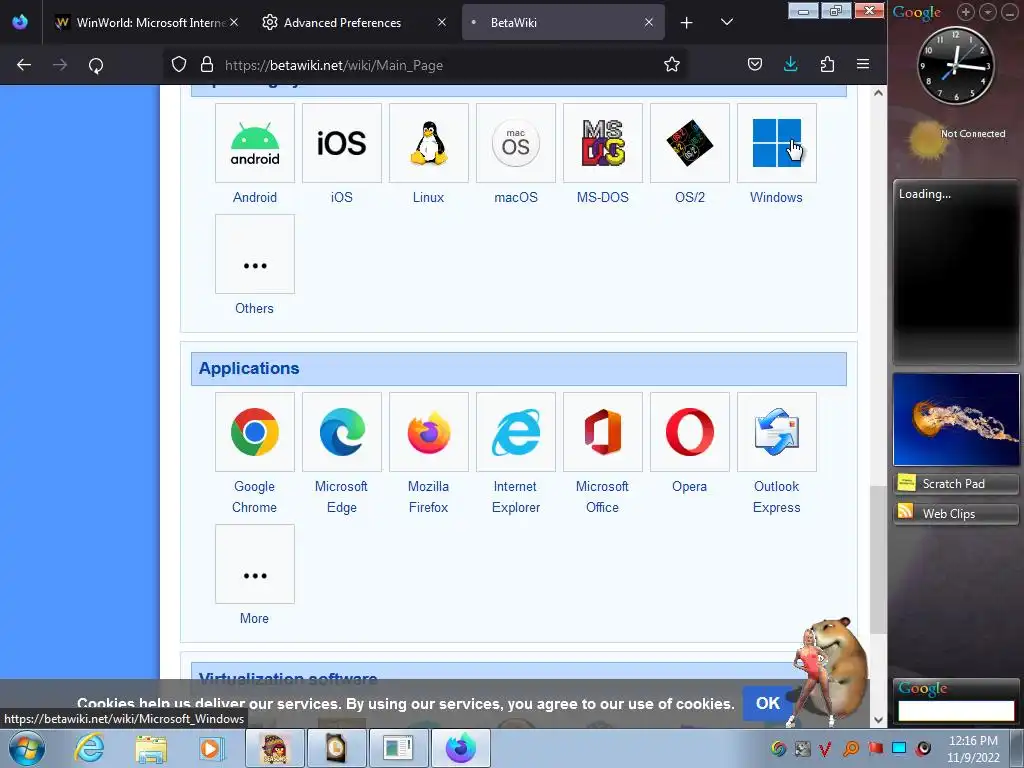Open the Microsoft Office icon

[602, 432]
